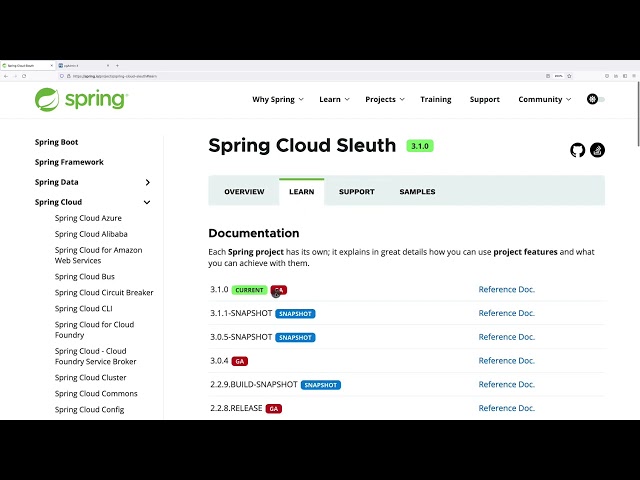Image resolution: width=640 pixels, height=480 pixels.
Task: Click the Documentation heading
Action: 253,233
